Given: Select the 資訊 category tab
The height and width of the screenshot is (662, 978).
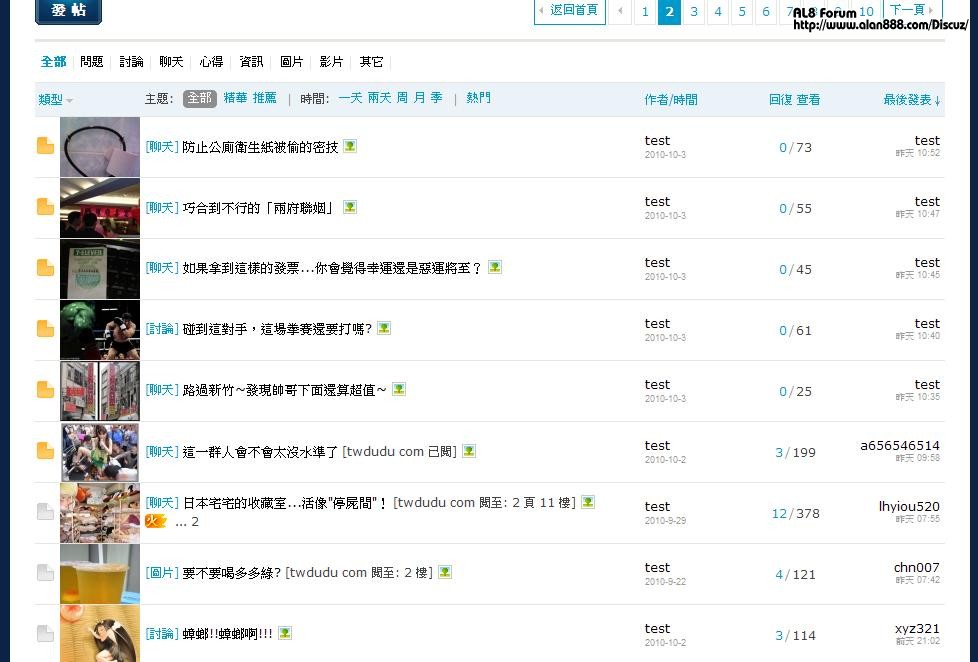Looking at the screenshot, I should coord(251,62).
